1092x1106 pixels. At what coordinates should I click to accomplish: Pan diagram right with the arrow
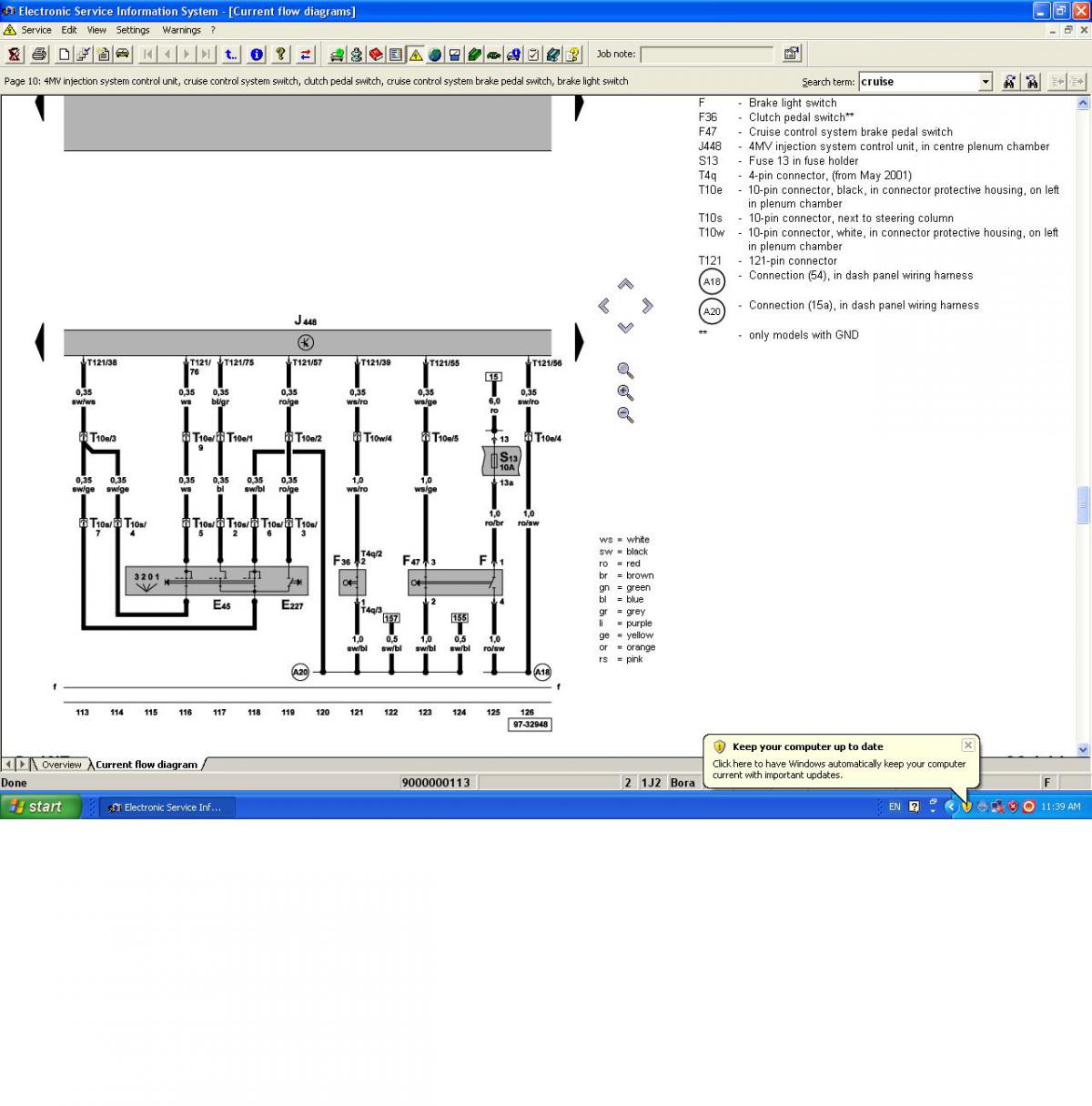pos(647,306)
